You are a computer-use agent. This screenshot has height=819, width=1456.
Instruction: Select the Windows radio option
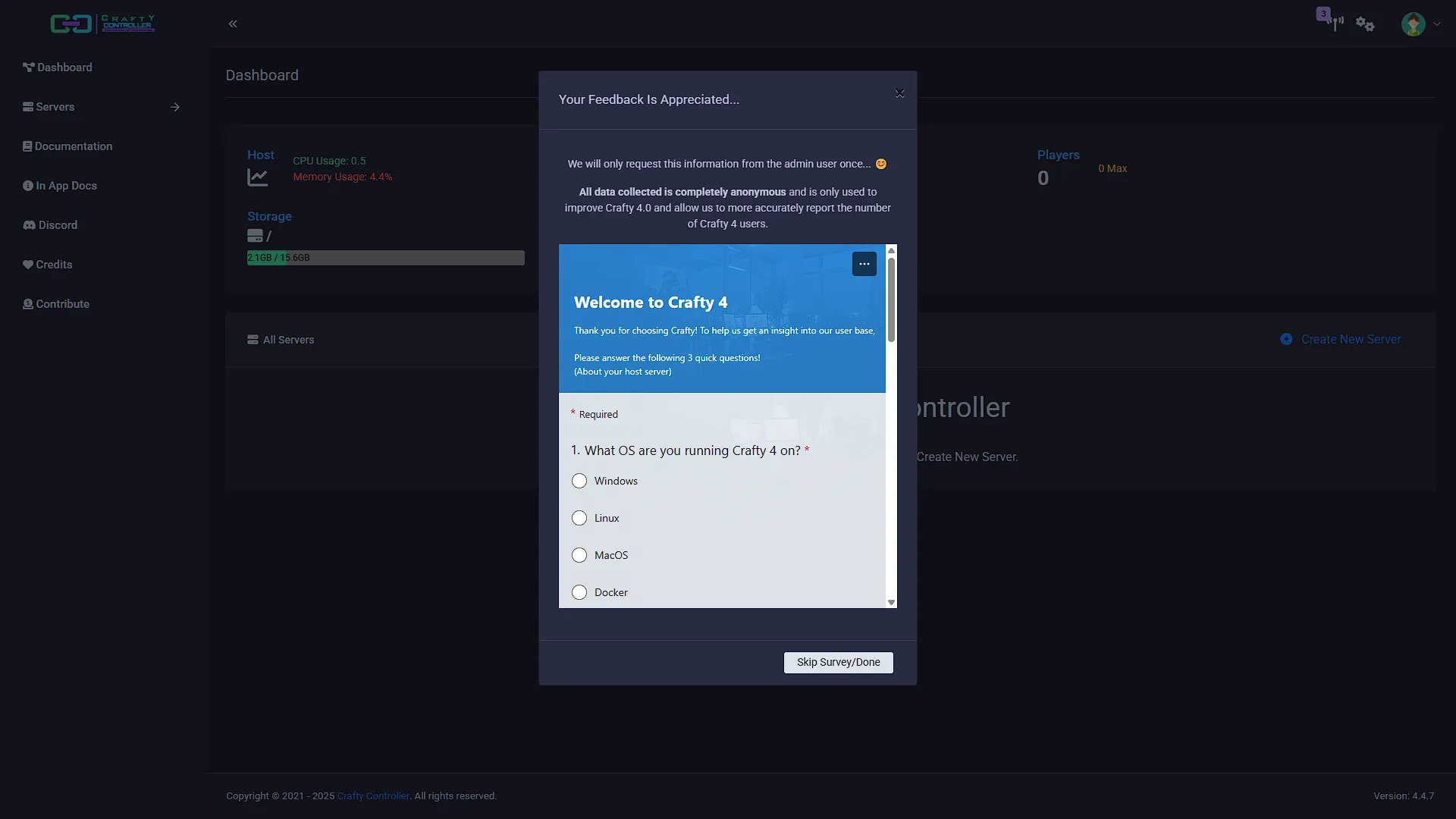pos(579,481)
